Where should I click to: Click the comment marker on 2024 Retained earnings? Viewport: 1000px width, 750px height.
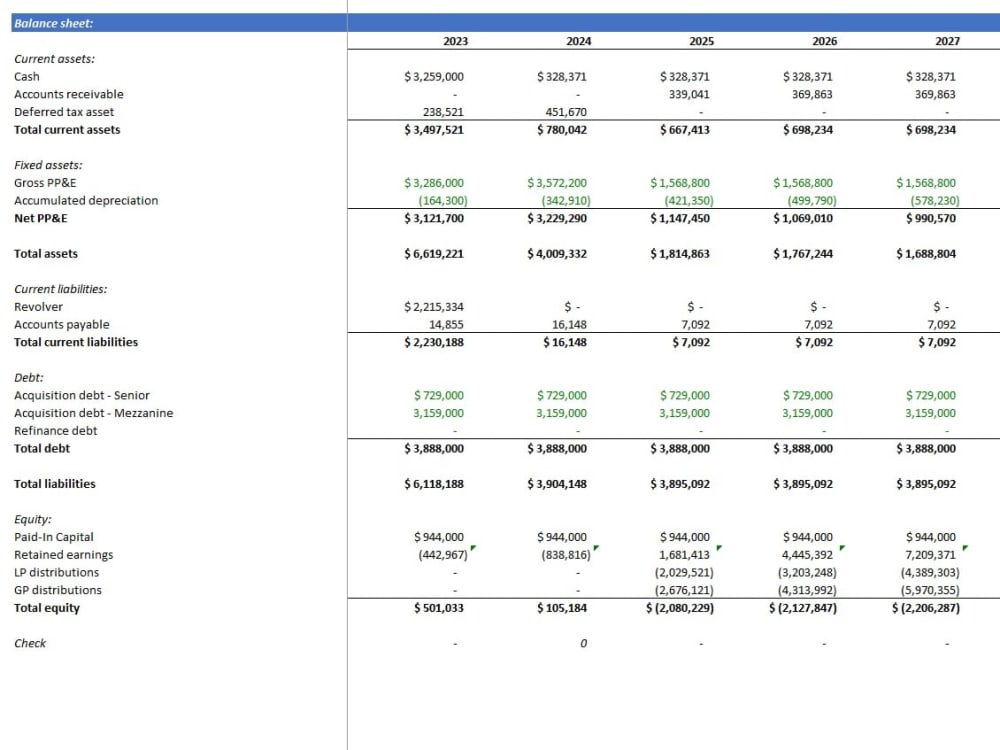pos(594,548)
